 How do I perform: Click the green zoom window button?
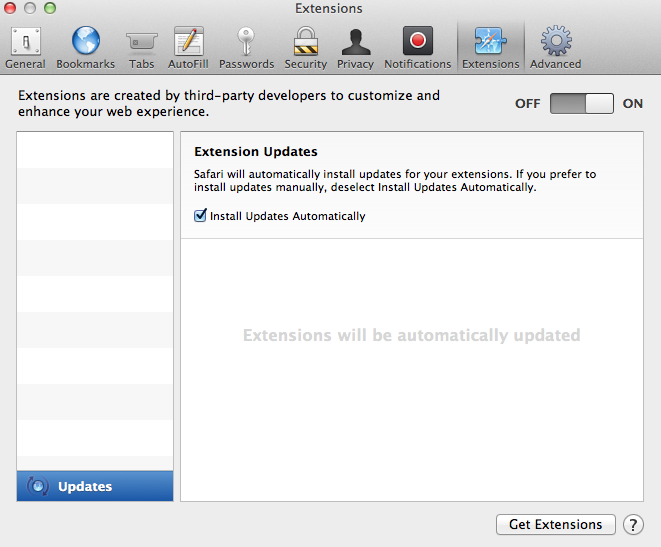pos(50,8)
